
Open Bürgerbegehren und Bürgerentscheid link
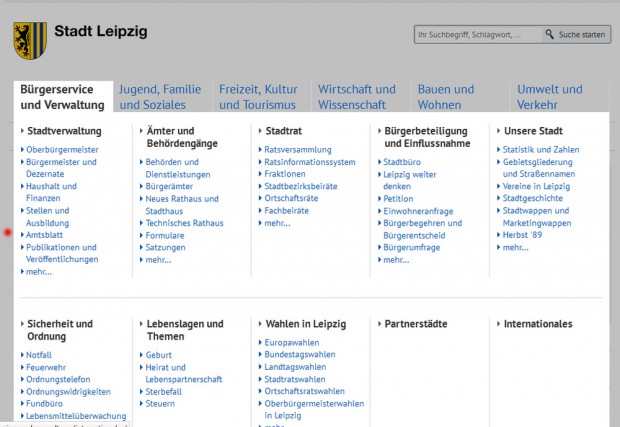422,229
